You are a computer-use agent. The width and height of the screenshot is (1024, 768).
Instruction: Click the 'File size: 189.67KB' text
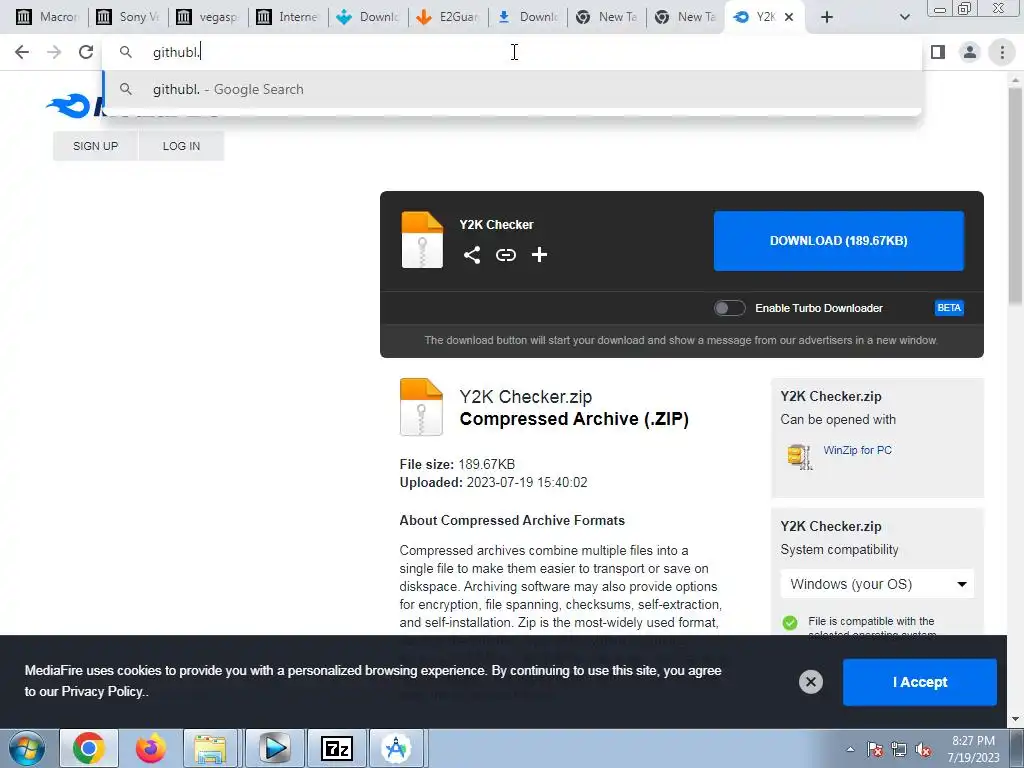tap(457, 464)
